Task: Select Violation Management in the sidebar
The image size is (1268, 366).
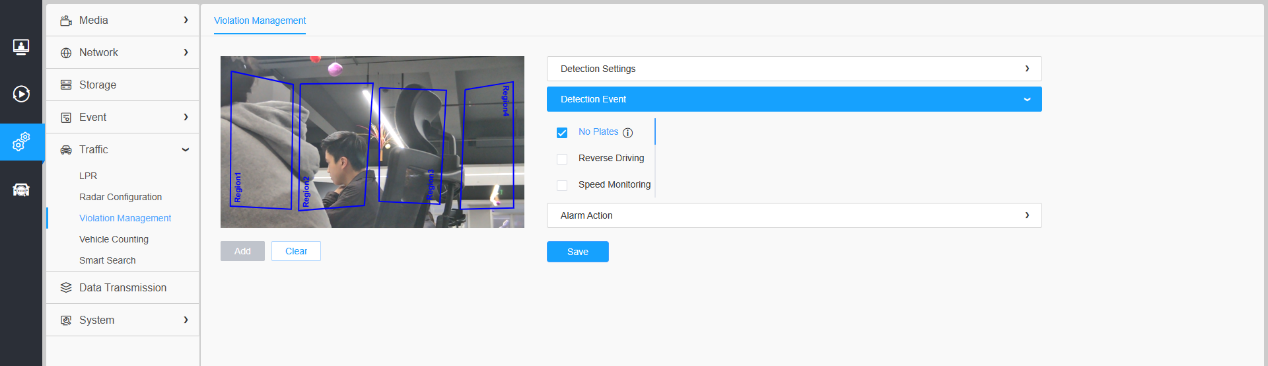Action: pos(125,218)
